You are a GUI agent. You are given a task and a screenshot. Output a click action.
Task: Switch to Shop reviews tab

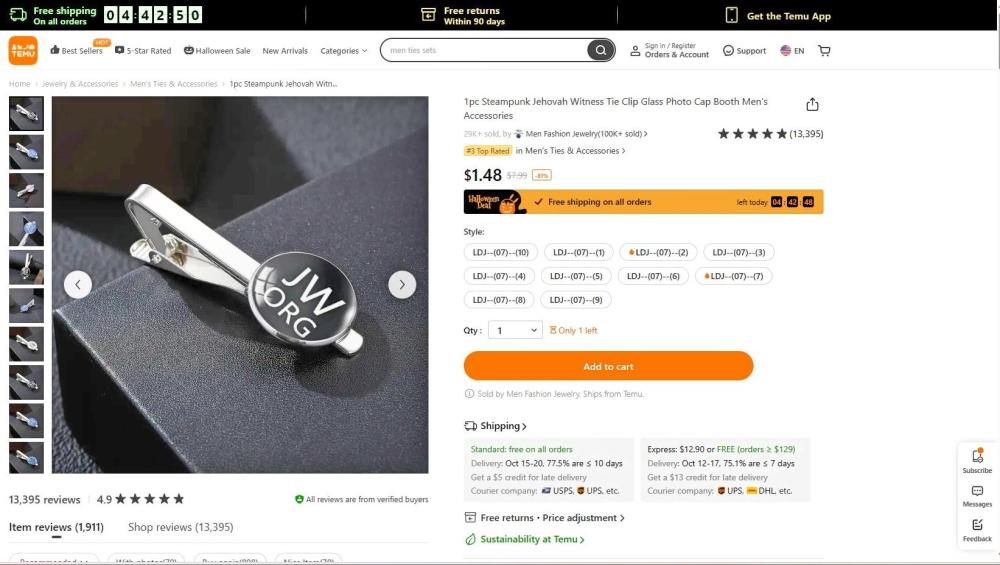coord(180,527)
